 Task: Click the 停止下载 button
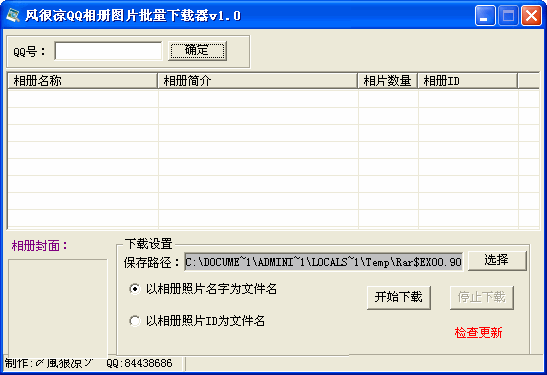click(x=481, y=298)
